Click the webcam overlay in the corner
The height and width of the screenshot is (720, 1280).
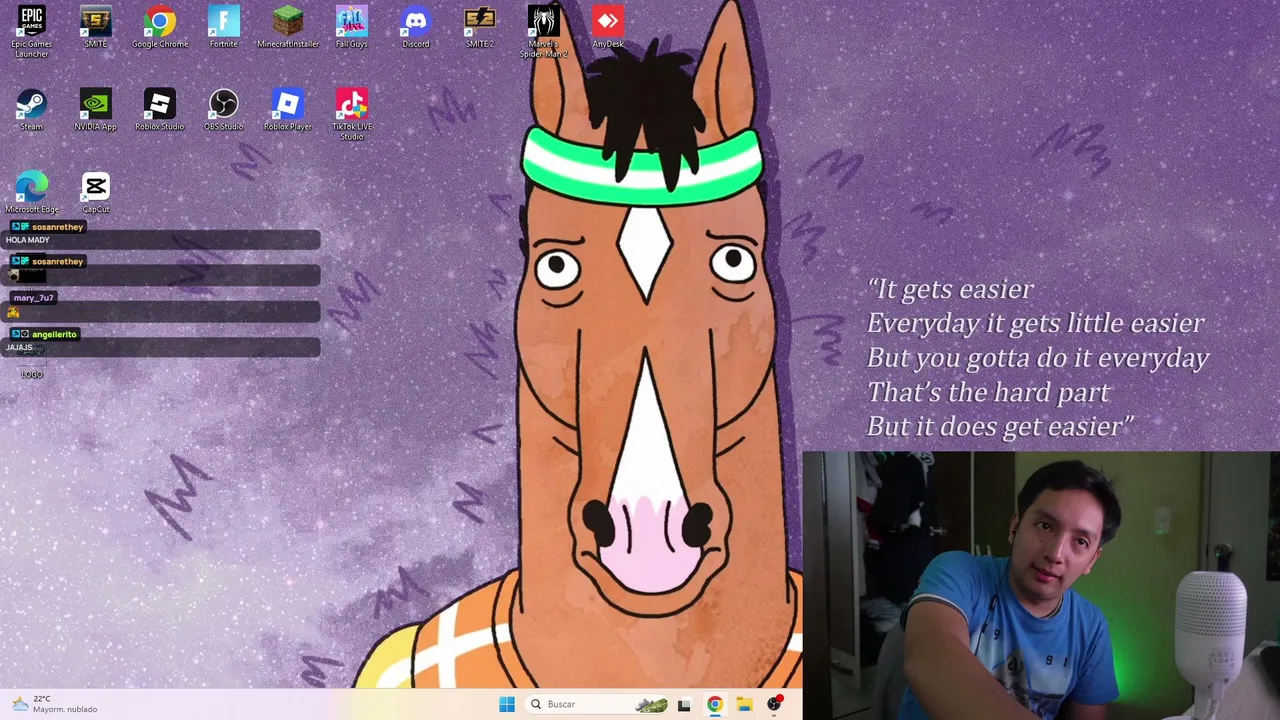click(1041, 586)
